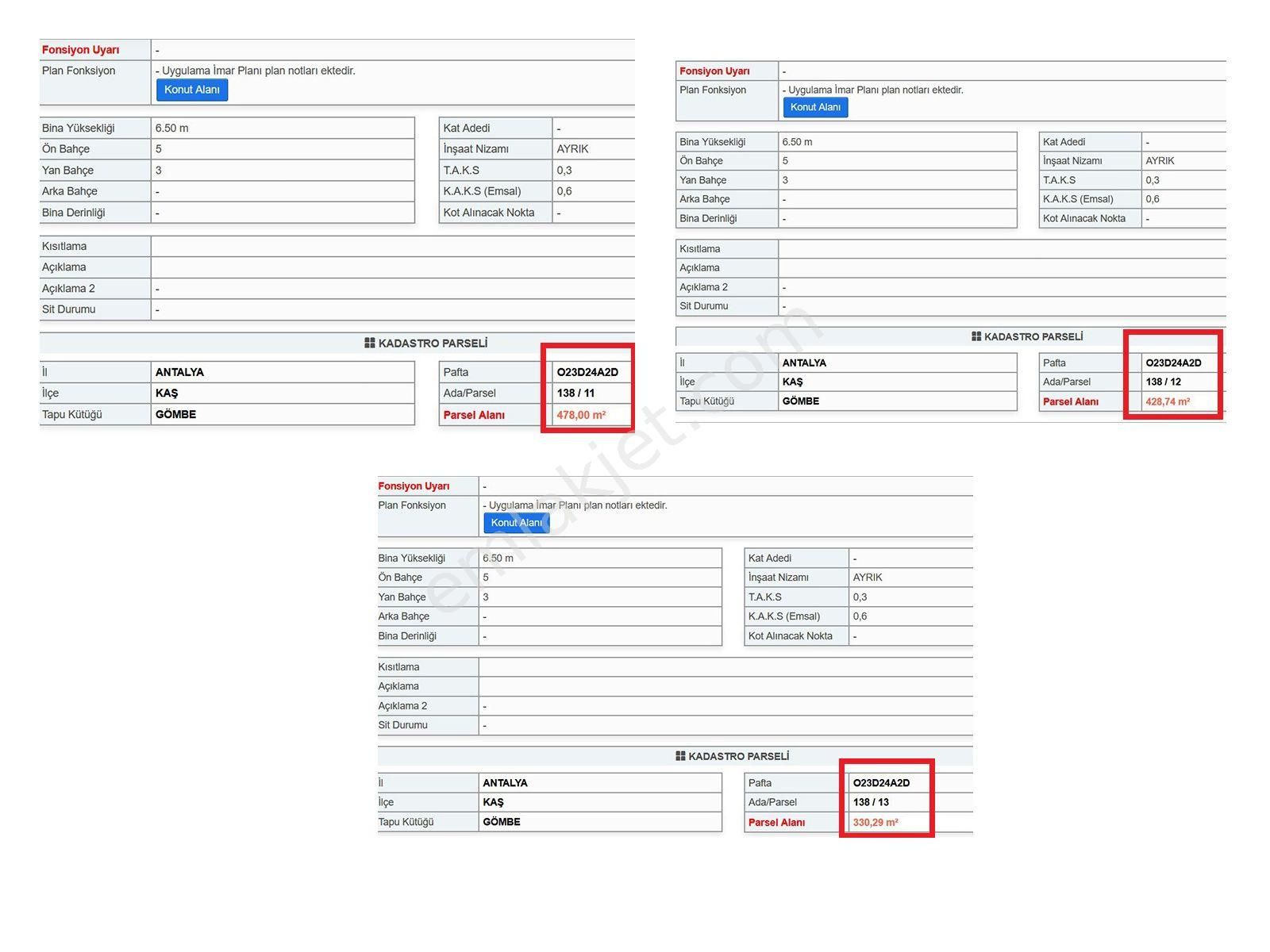
Task: Click Tapu Kütüğü label in 138 / 13 record
Action: click(406, 821)
